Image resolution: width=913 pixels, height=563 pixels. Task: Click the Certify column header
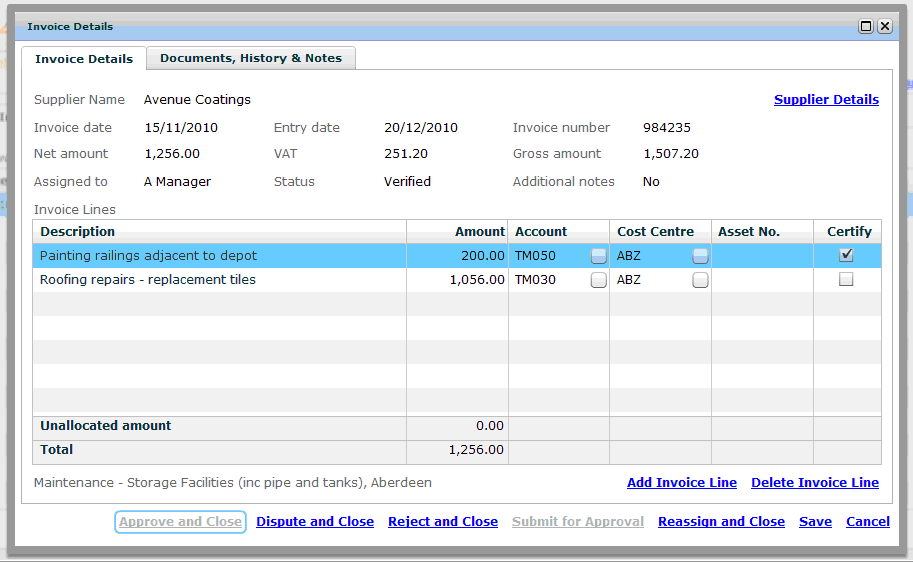848,232
